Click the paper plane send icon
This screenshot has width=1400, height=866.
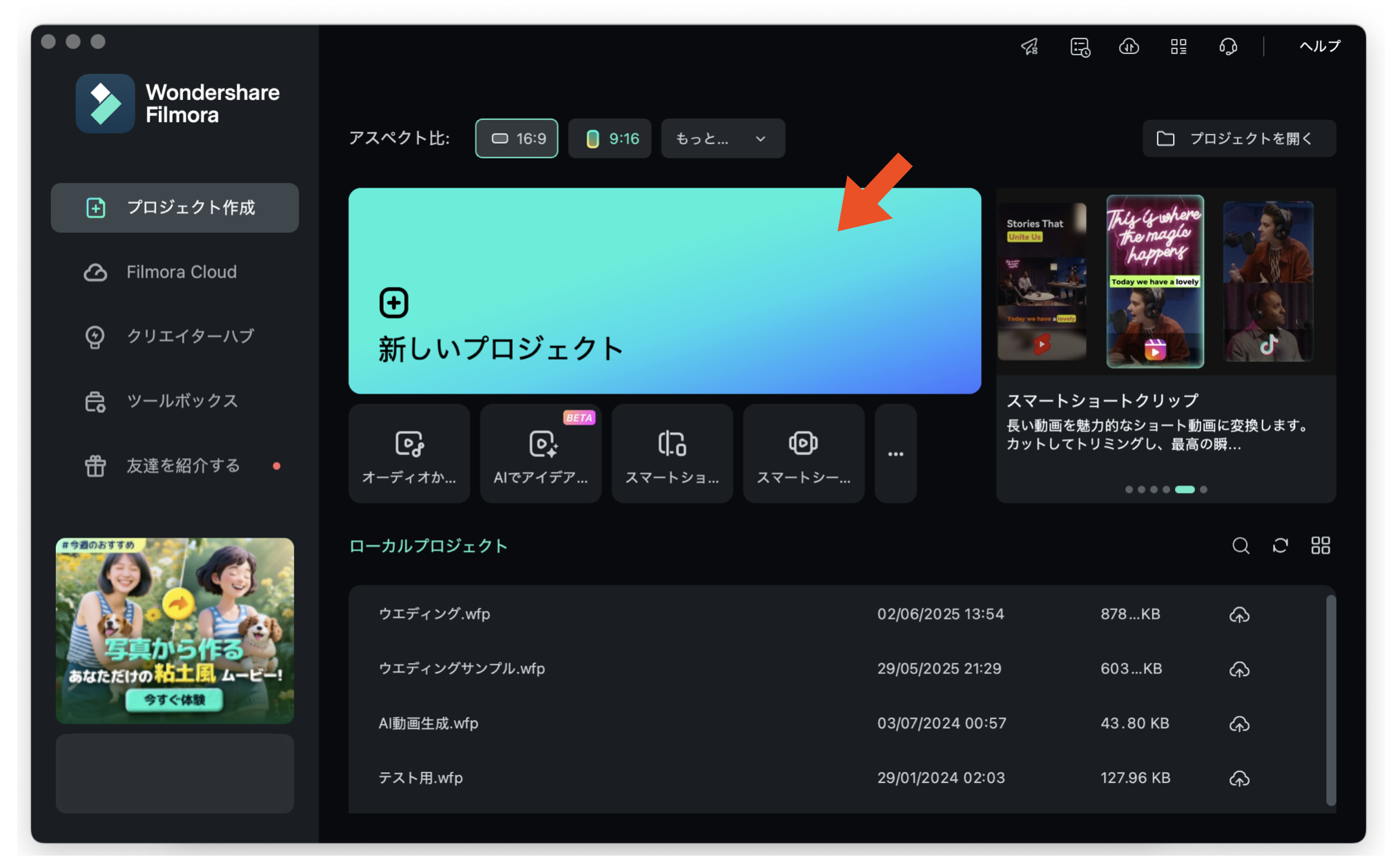coord(1029,46)
